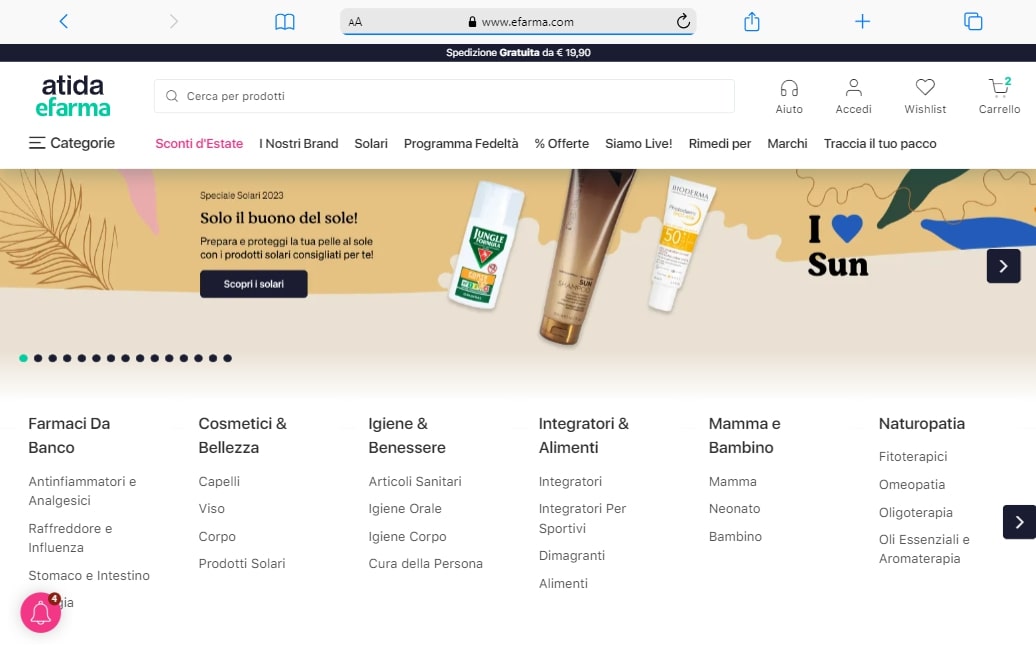
Task: Open the Wishlist heart icon
Action: click(925, 96)
